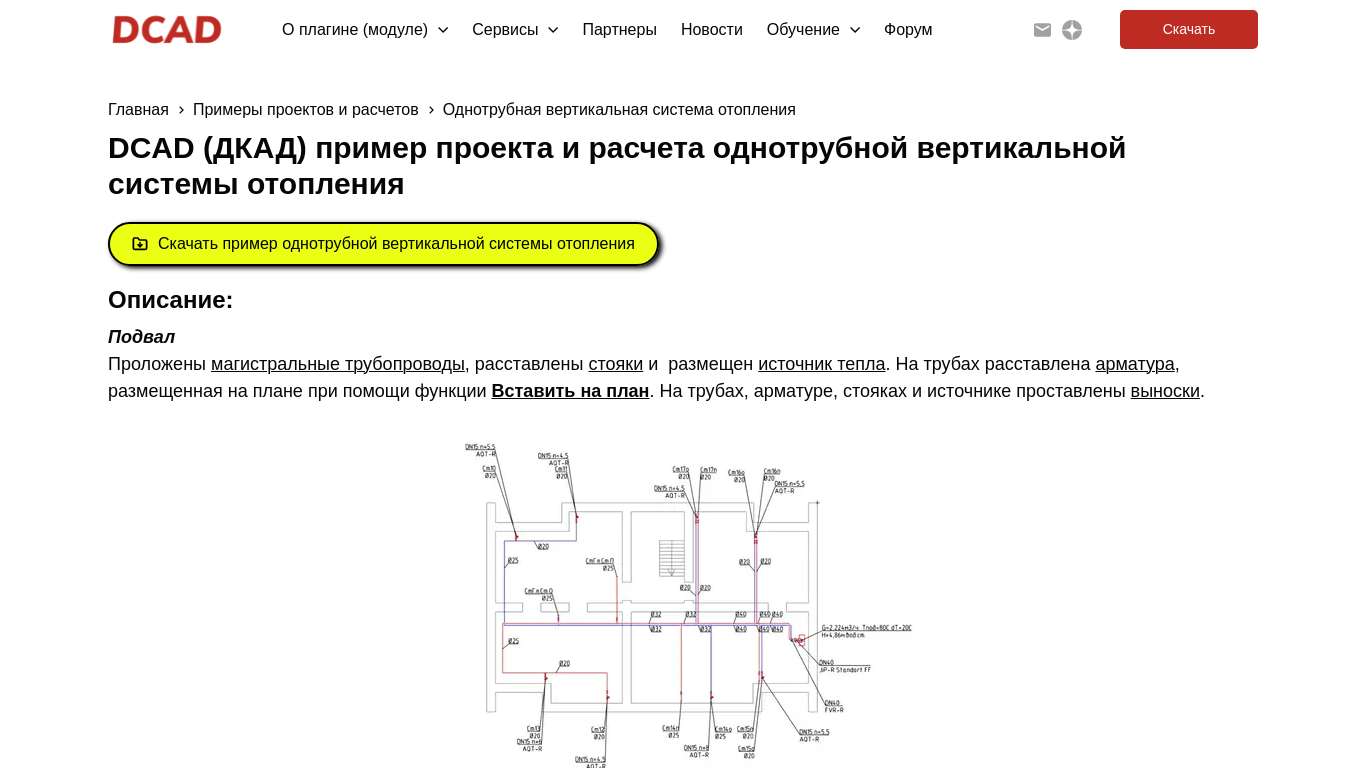Follow the «магистральные трубопроводы» link

tap(338, 364)
